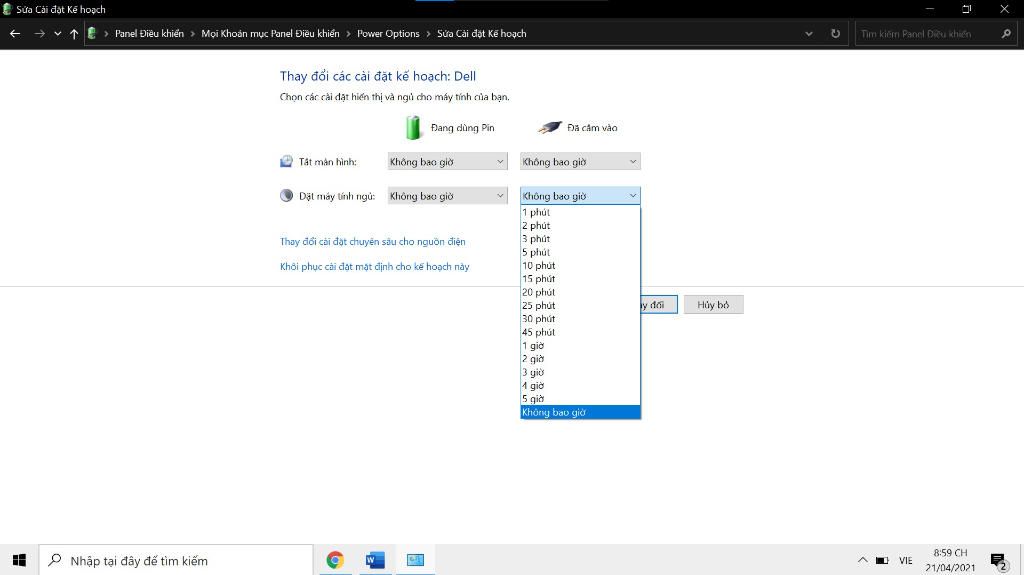Screen dimensions: 1024x575
Task: Go back with the Back arrow
Action: 15,33
